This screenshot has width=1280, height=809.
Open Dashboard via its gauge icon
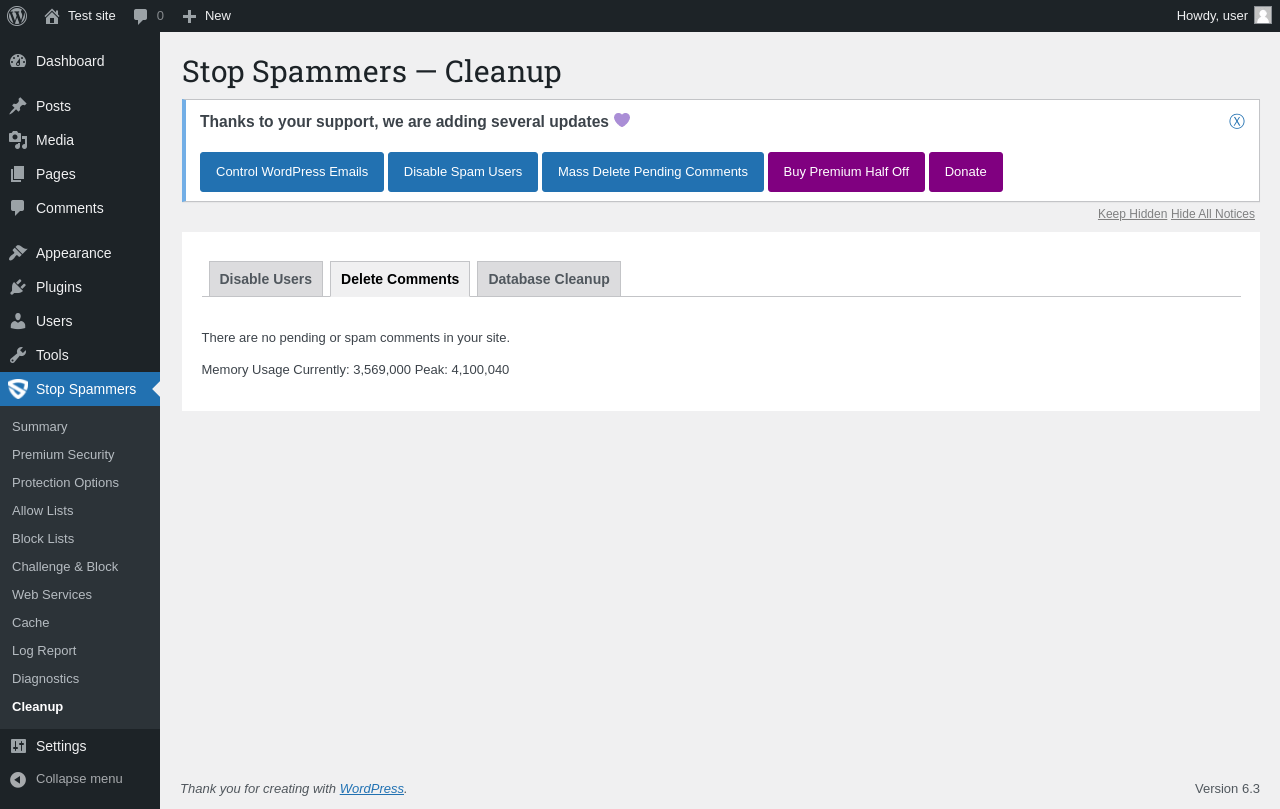pos(18,61)
